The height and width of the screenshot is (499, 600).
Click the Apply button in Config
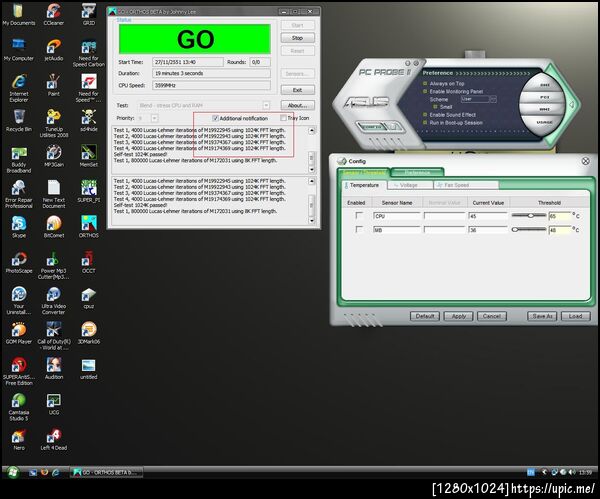point(458,316)
